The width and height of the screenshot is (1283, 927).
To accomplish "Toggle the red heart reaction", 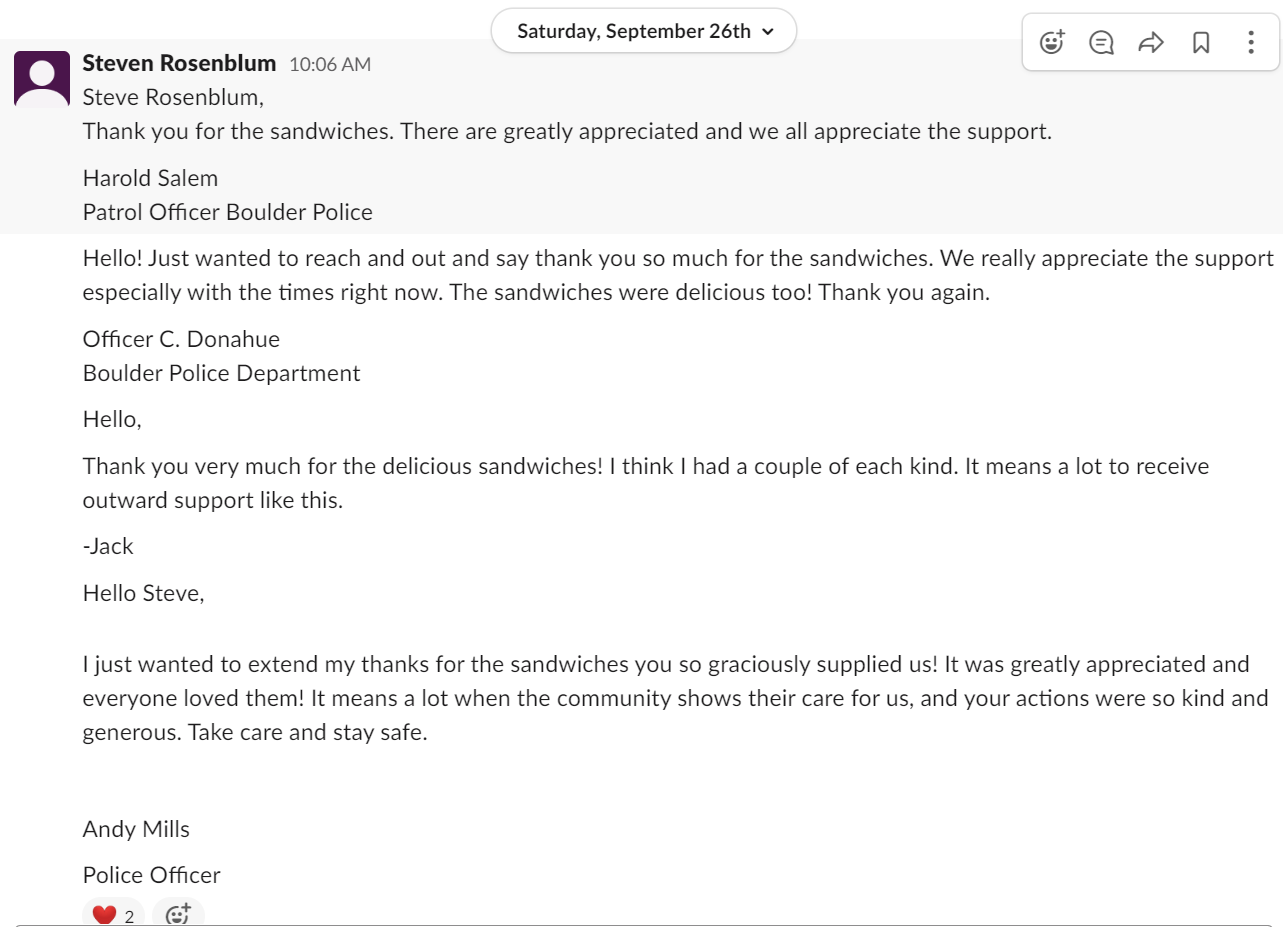I will pyautogui.click(x=113, y=914).
